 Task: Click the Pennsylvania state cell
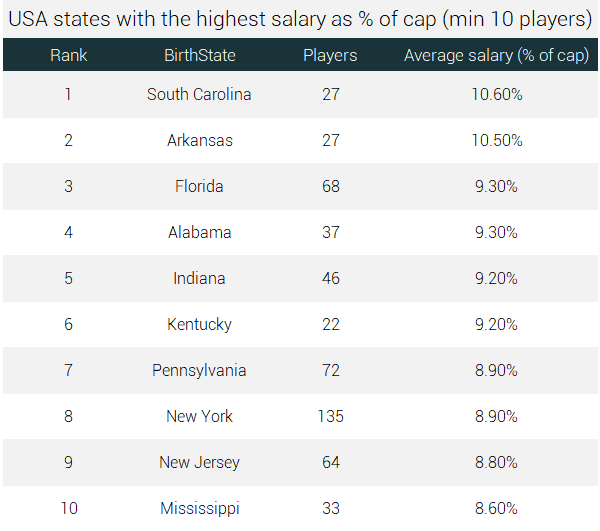pyautogui.click(x=199, y=370)
